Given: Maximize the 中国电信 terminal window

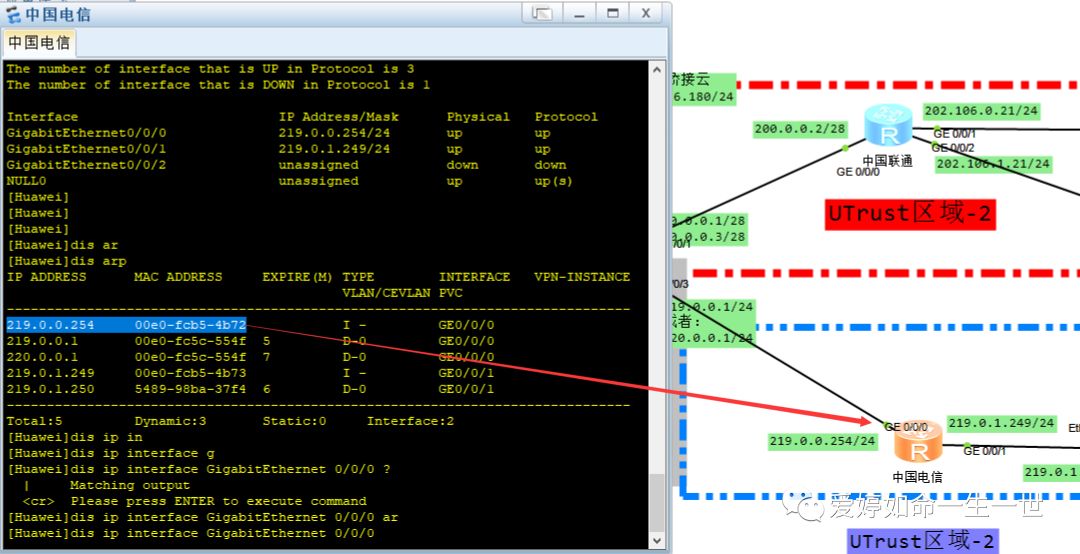Looking at the screenshot, I should [612, 13].
